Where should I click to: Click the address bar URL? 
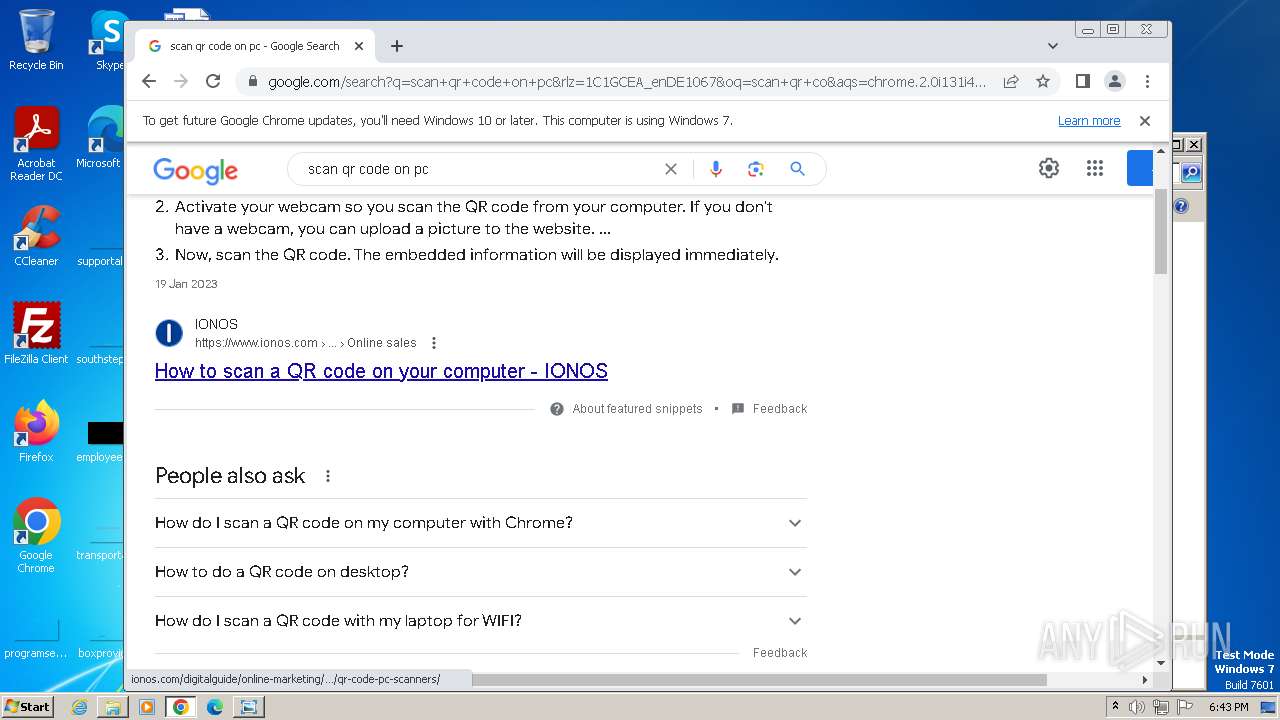(627, 82)
